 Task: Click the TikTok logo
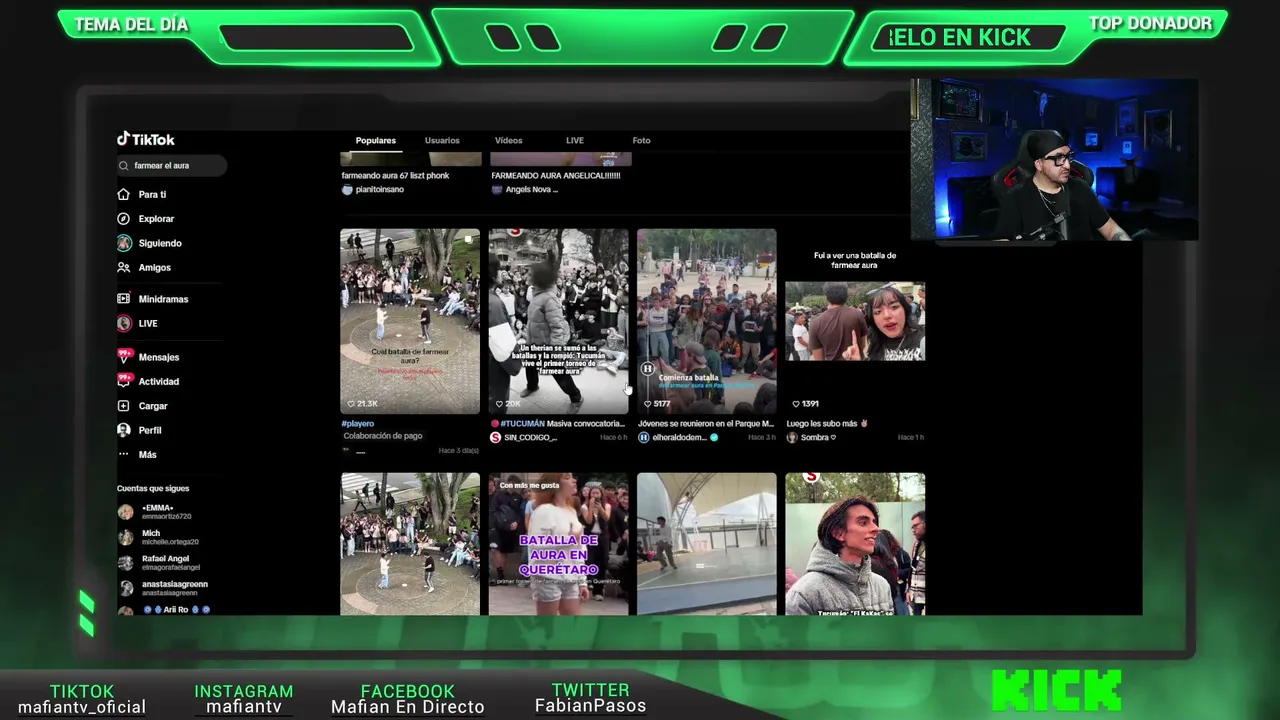coord(146,139)
